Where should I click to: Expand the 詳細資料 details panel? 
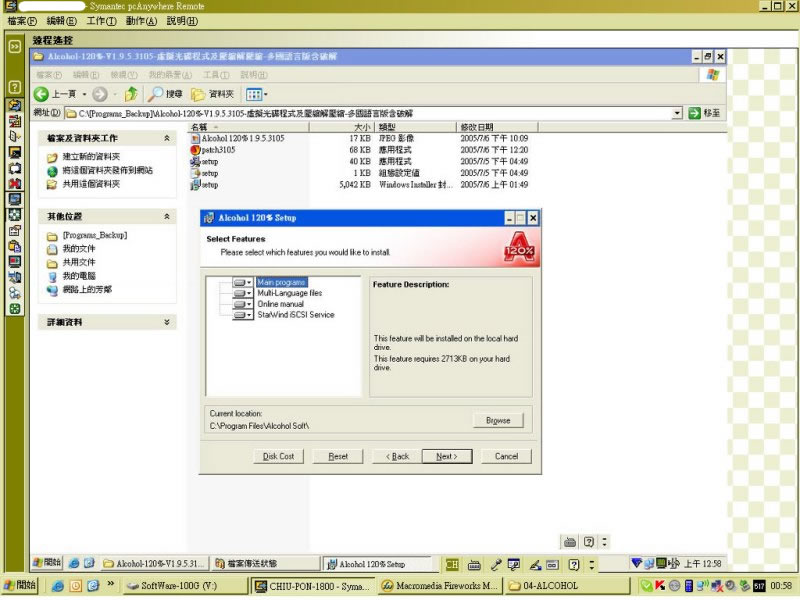pyautogui.click(x=167, y=322)
